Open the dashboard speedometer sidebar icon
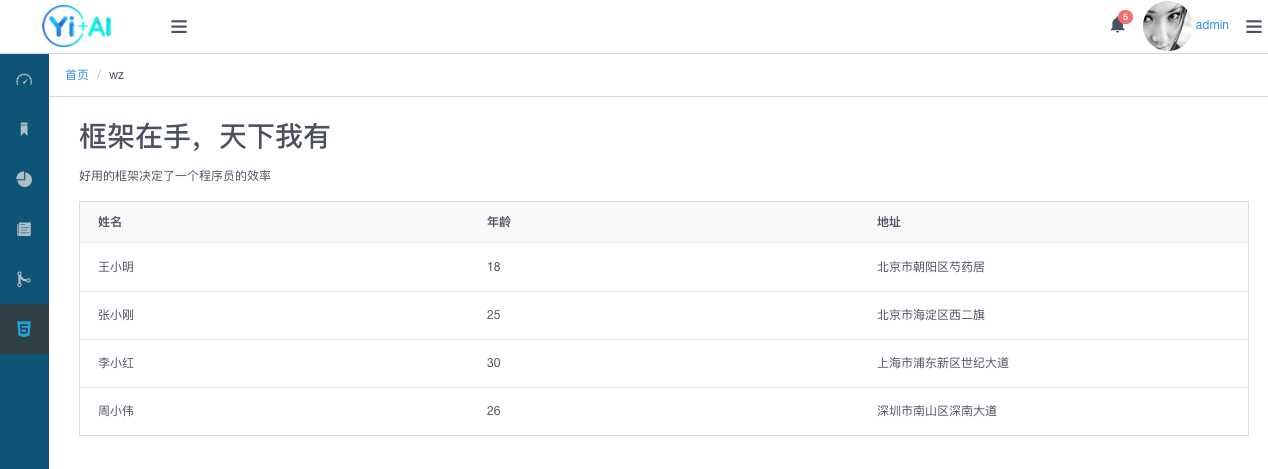Image resolution: width=1268 pixels, height=469 pixels. 24,79
